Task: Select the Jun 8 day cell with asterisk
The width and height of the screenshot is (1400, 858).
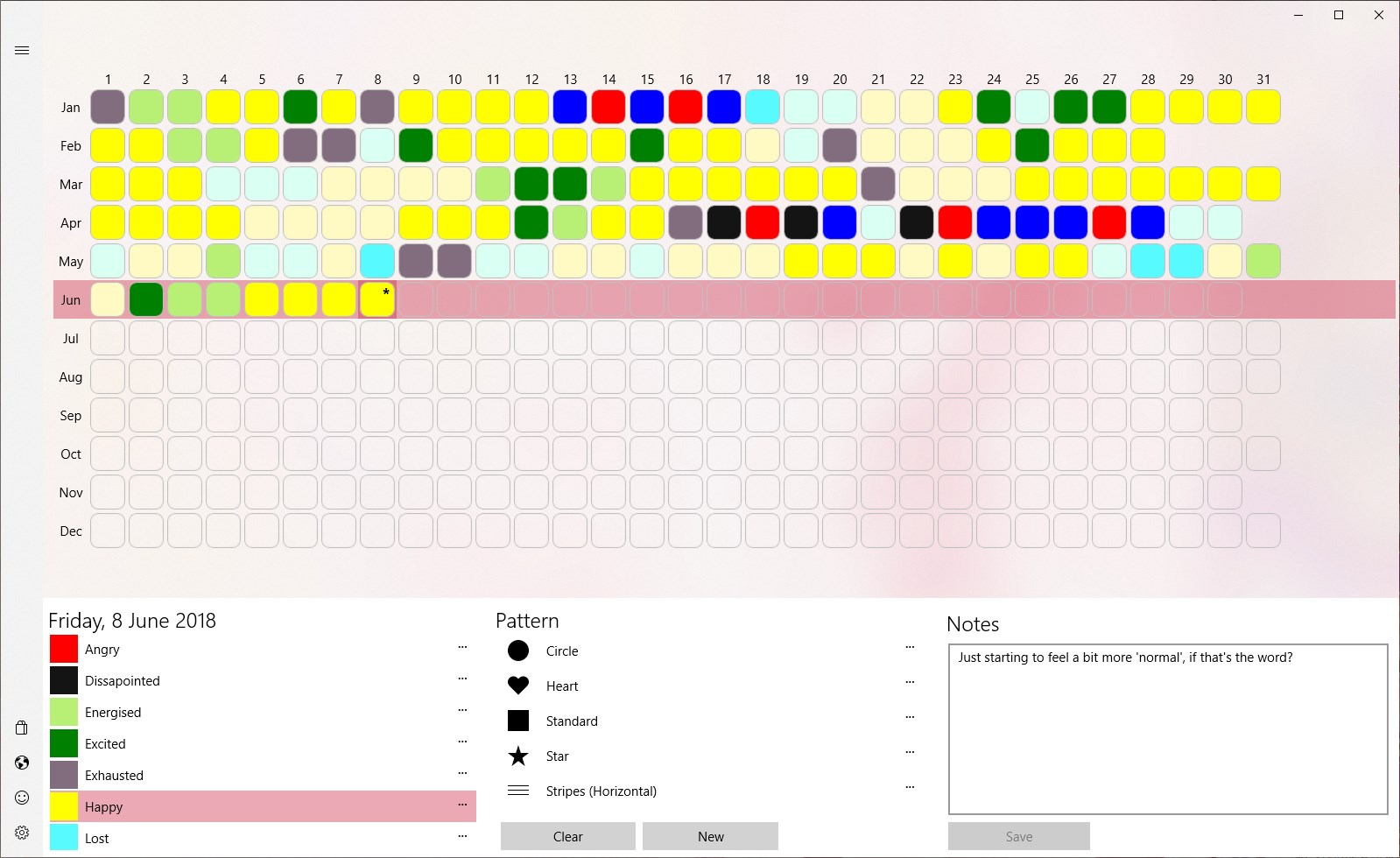Action: 377,299
